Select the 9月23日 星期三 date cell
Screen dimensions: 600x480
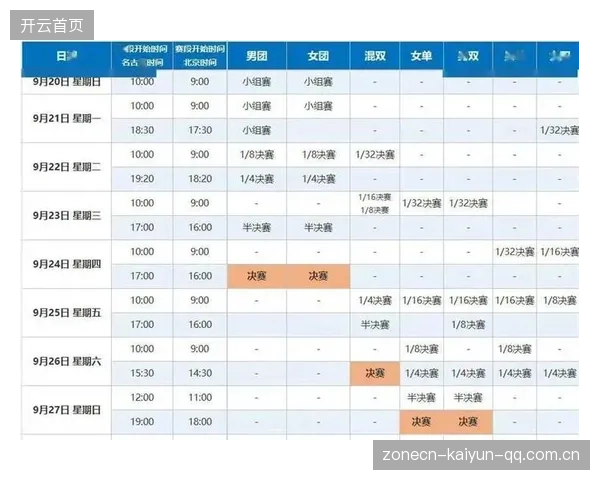click(x=67, y=216)
